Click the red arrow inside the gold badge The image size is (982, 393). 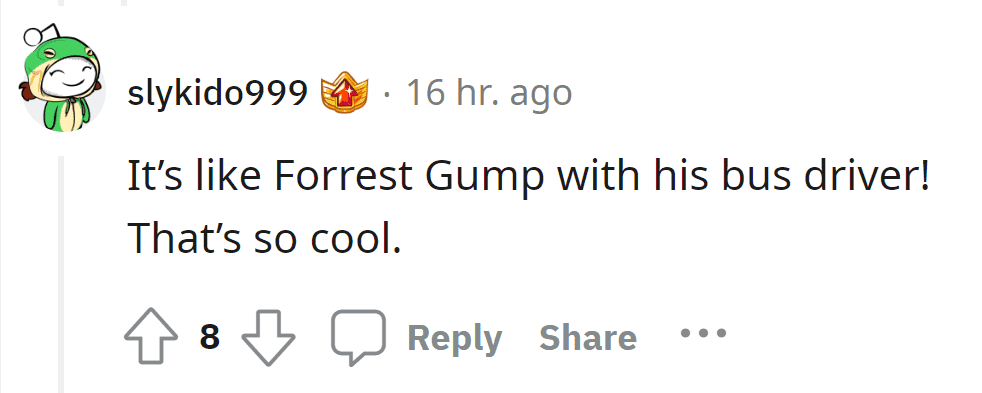pos(345,93)
